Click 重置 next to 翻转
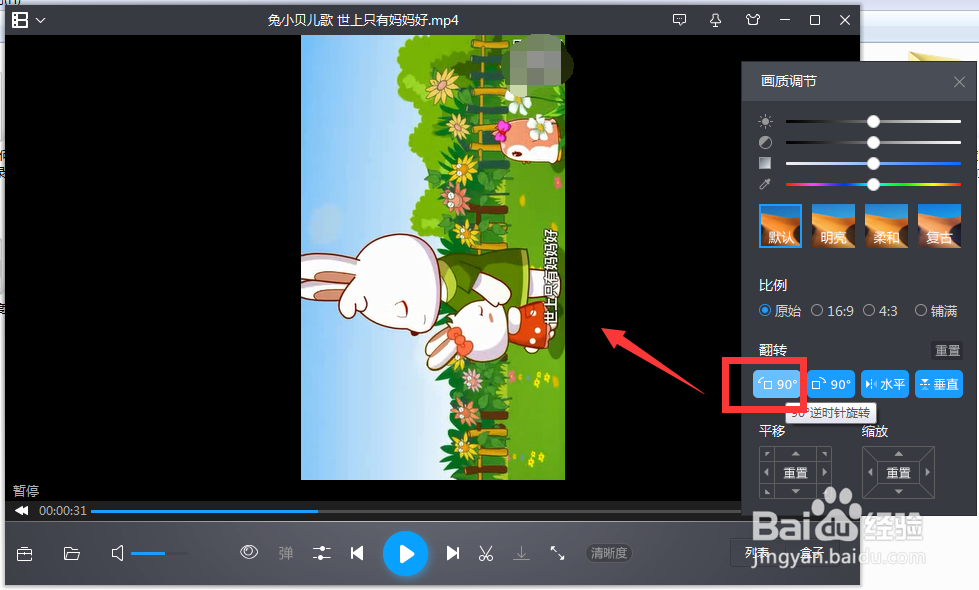 click(947, 350)
